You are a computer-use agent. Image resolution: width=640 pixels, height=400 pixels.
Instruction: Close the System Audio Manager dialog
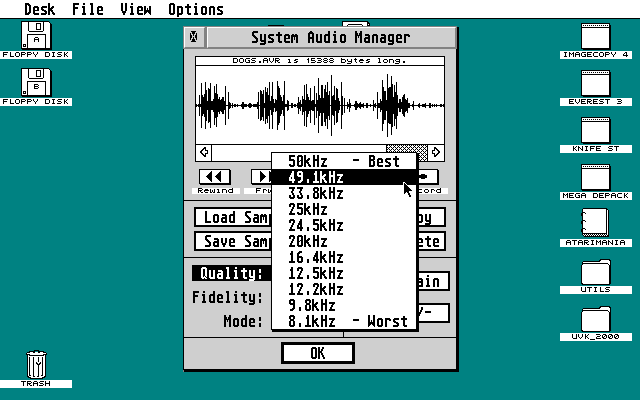[194, 37]
